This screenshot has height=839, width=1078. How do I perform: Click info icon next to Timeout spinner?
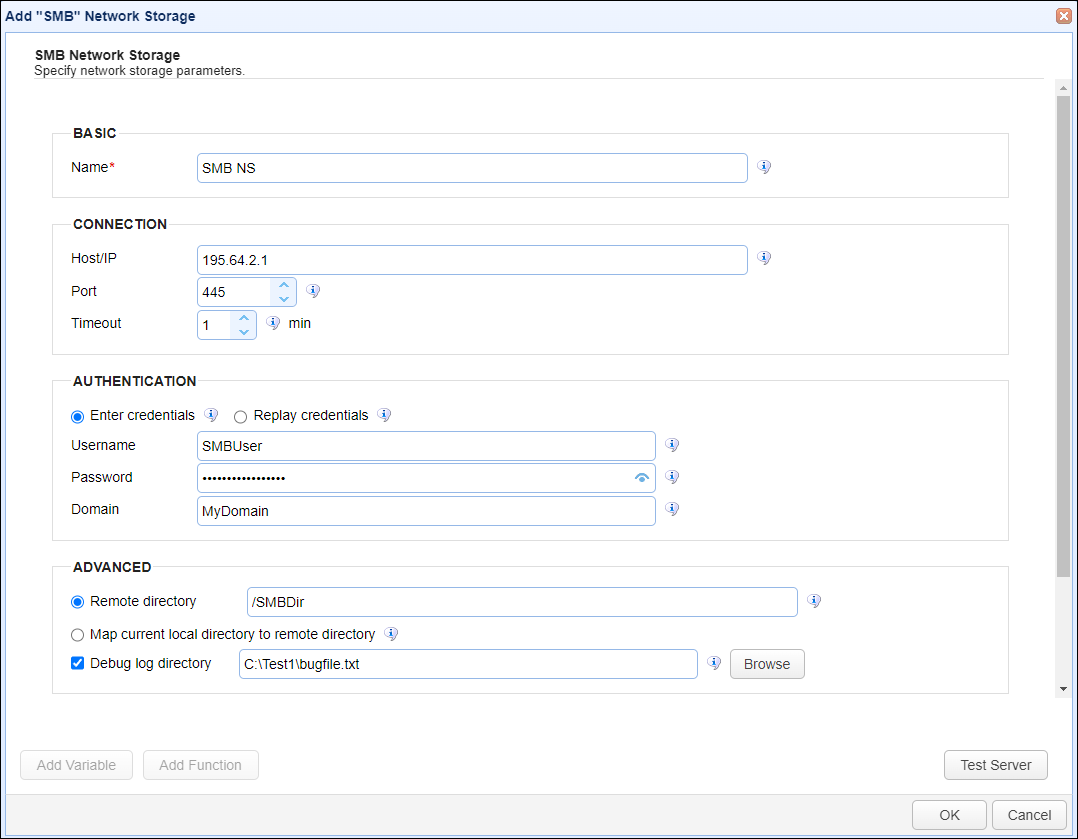point(273,323)
